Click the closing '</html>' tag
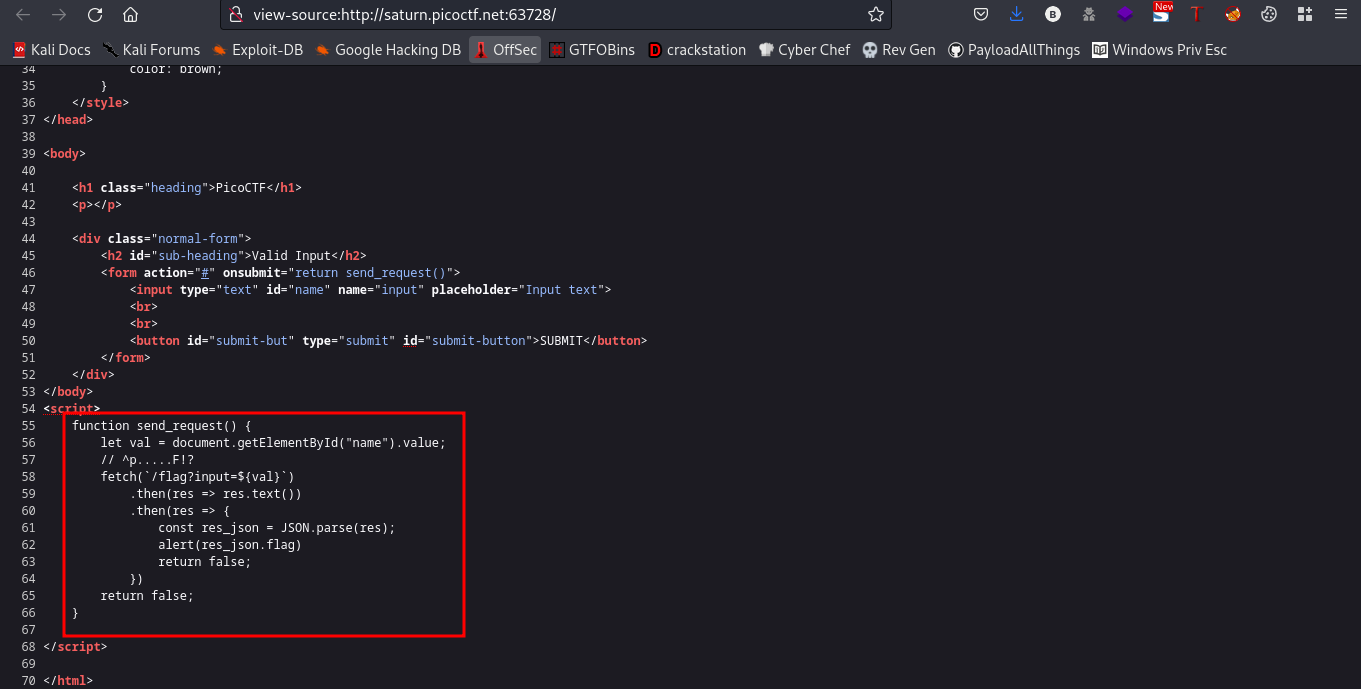Image resolution: width=1361 pixels, height=689 pixels. coord(68,681)
